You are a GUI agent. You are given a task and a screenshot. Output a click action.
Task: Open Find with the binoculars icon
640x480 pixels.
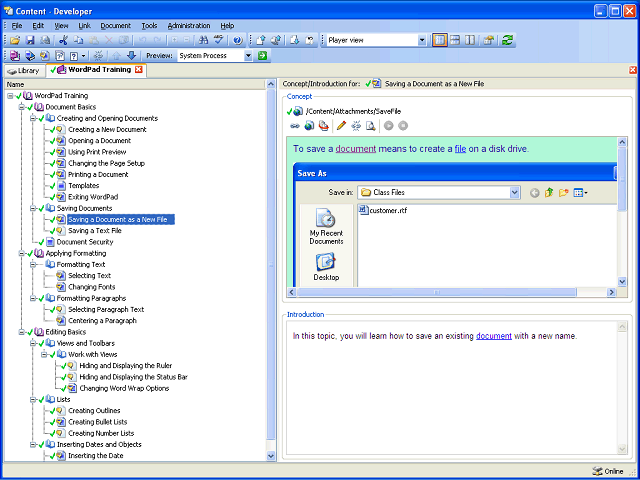(x=204, y=40)
